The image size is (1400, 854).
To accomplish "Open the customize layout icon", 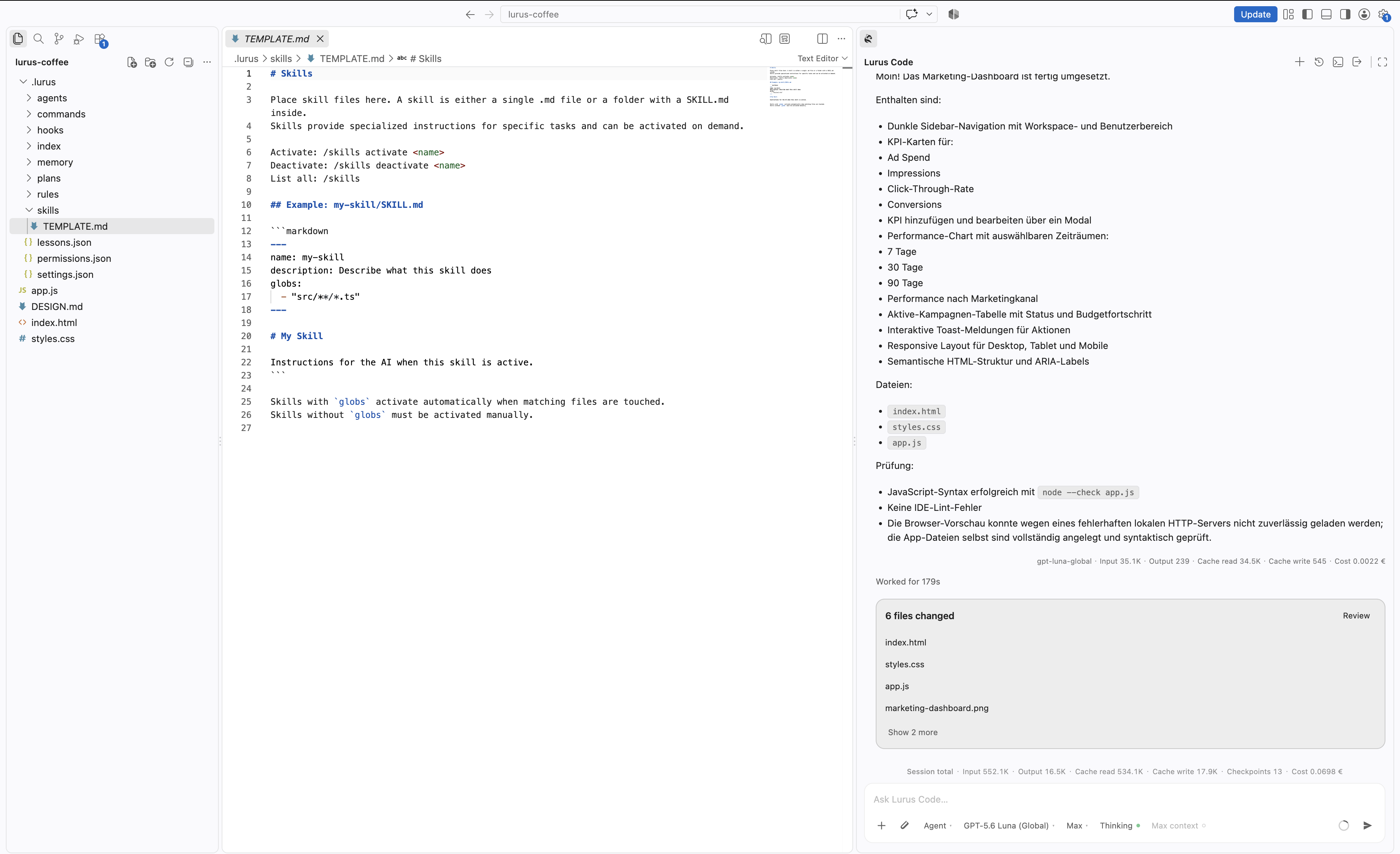I will point(1288,14).
